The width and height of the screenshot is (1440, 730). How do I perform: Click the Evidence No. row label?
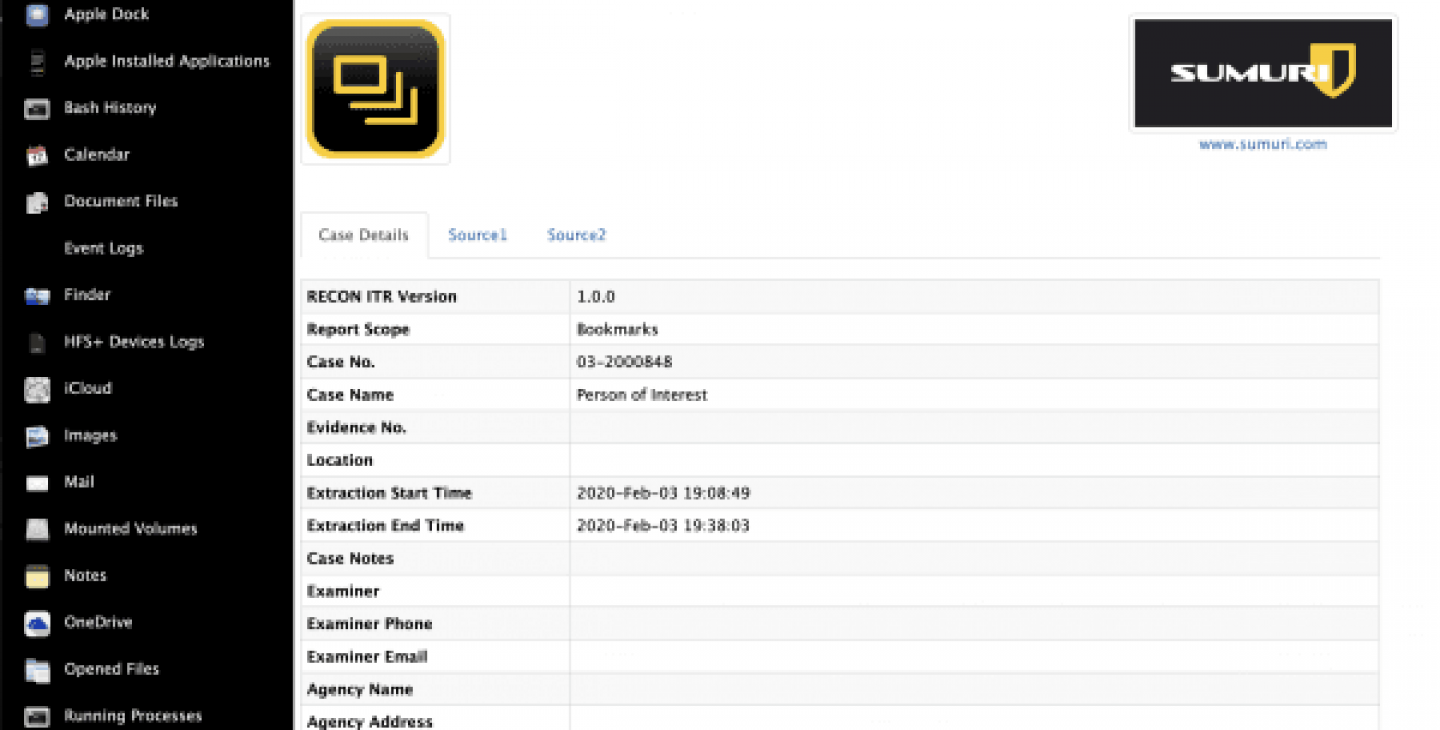click(x=357, y=428)
